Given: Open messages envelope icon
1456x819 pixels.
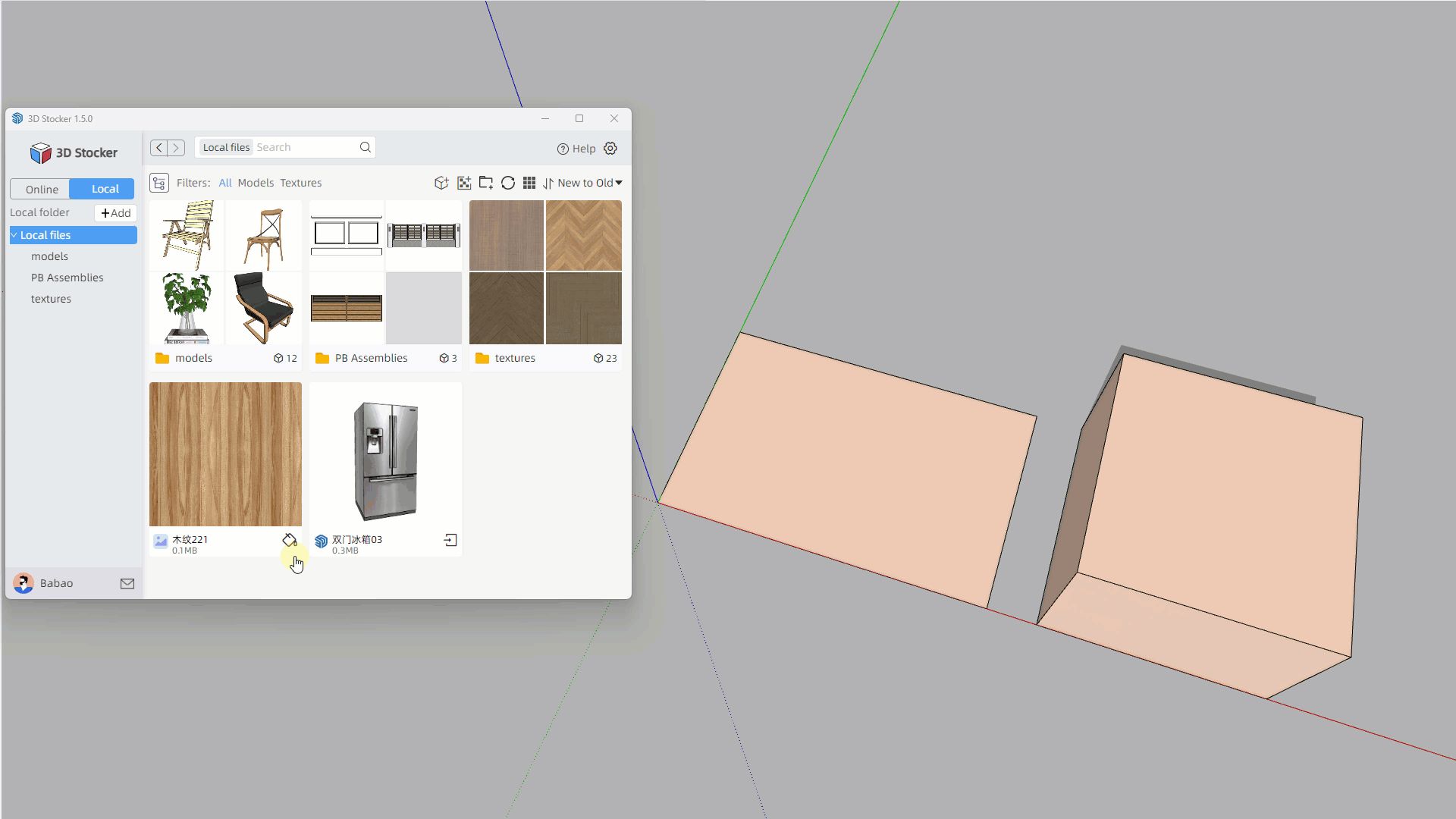Looking at the screenshot, I should pyautogui.click(x=127, y=583).
